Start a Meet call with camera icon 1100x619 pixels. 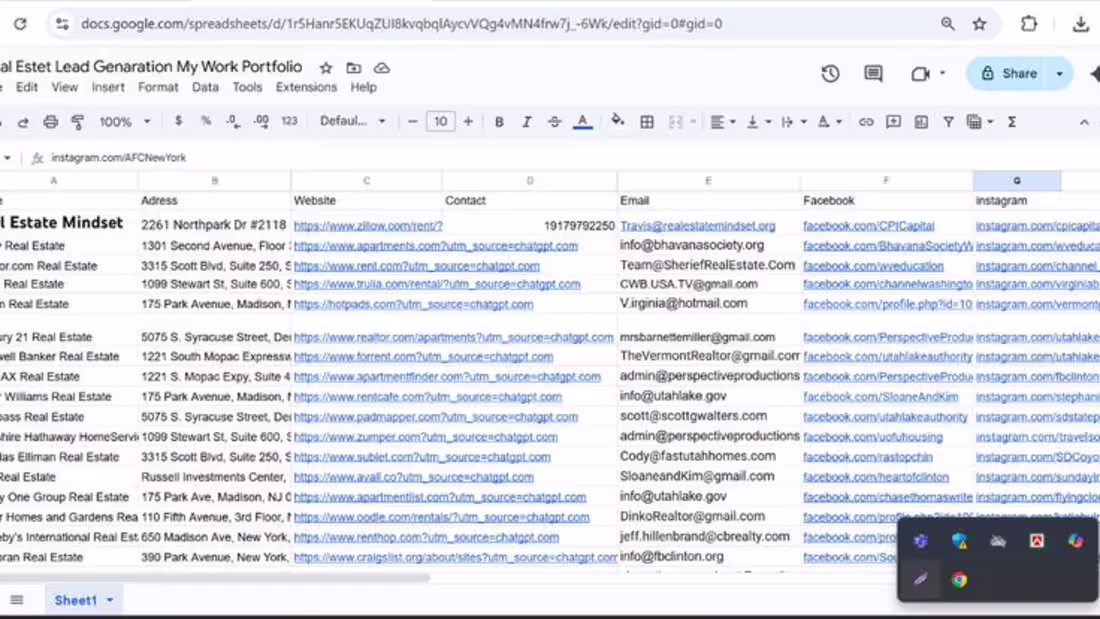click(920, 74)
